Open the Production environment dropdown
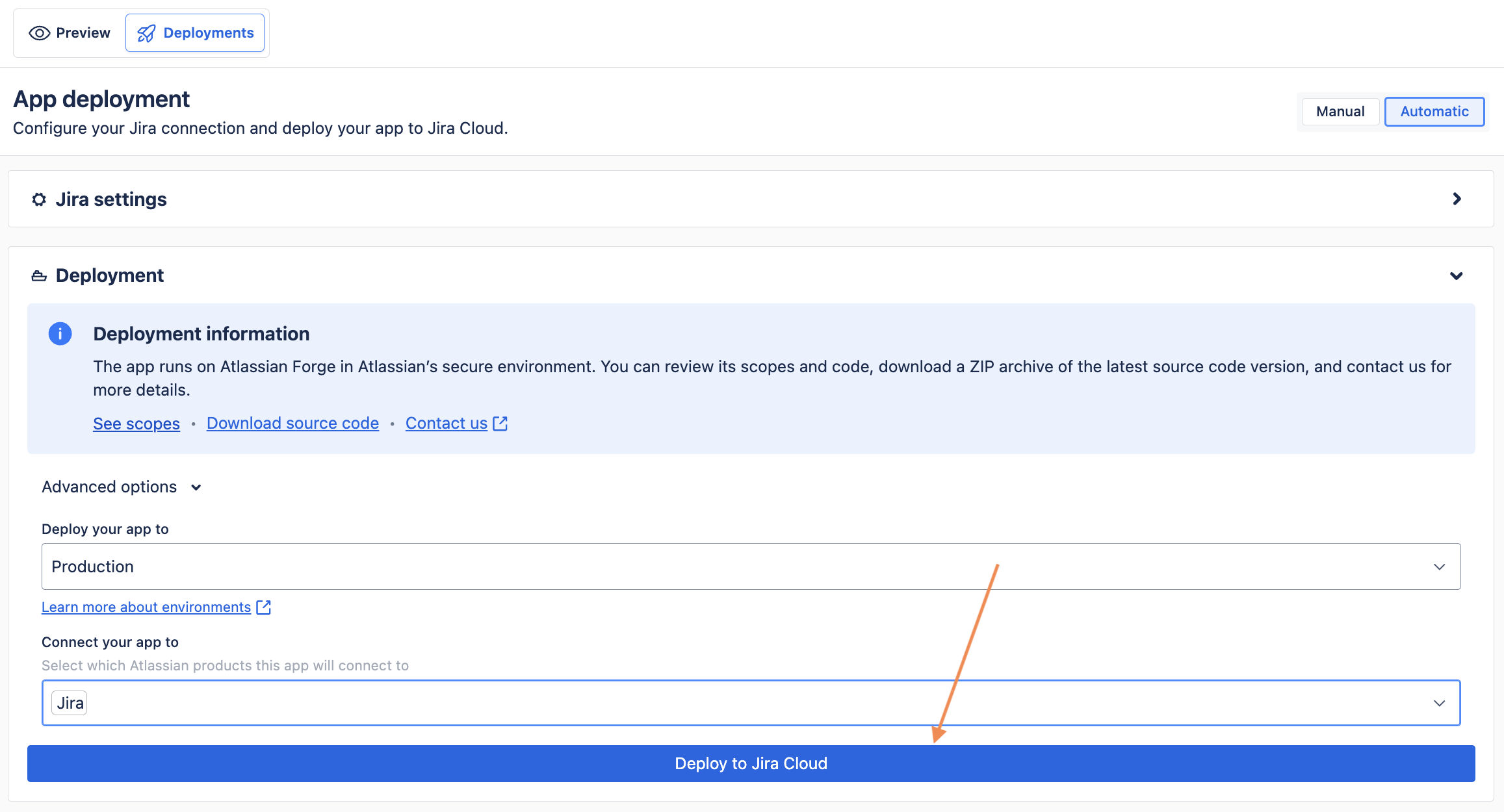Screen dimensions: 1504x812 pyautogui.click(x=751, y=566)
